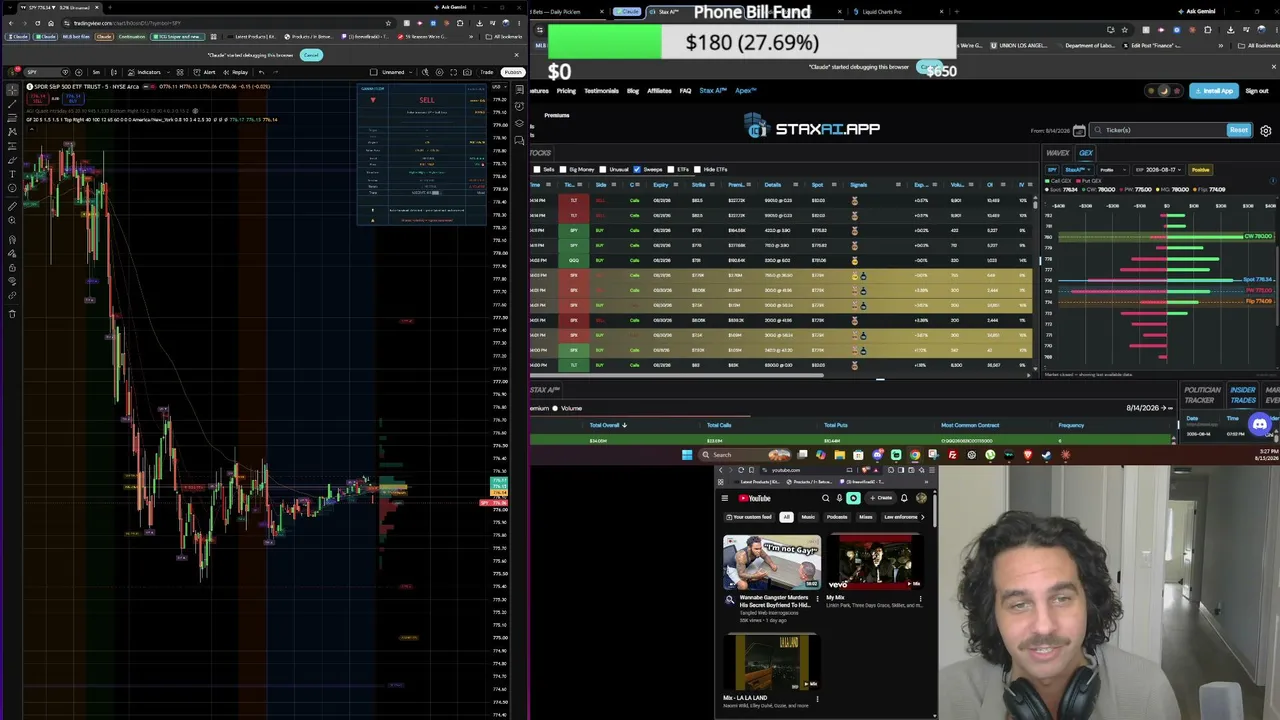Screen dimensions: 1280x720
Task: Bookmark the TradingView page with star
Action: (389, 22)
